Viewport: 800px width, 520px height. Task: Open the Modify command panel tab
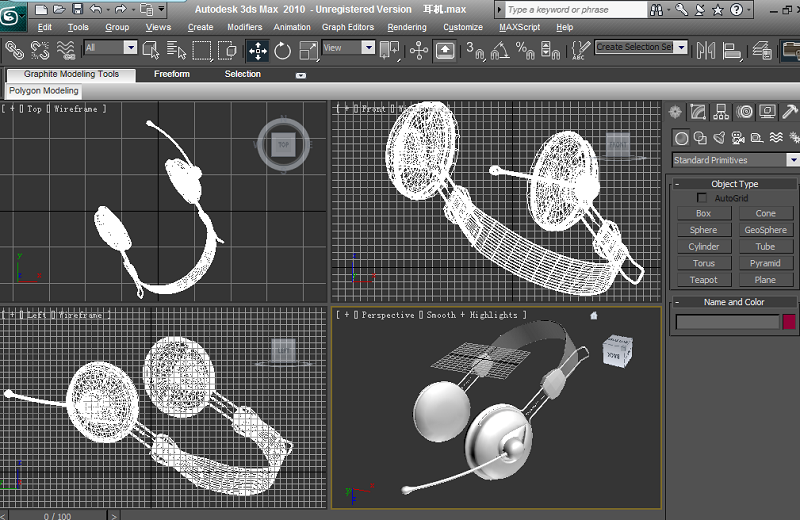point(698,112)
